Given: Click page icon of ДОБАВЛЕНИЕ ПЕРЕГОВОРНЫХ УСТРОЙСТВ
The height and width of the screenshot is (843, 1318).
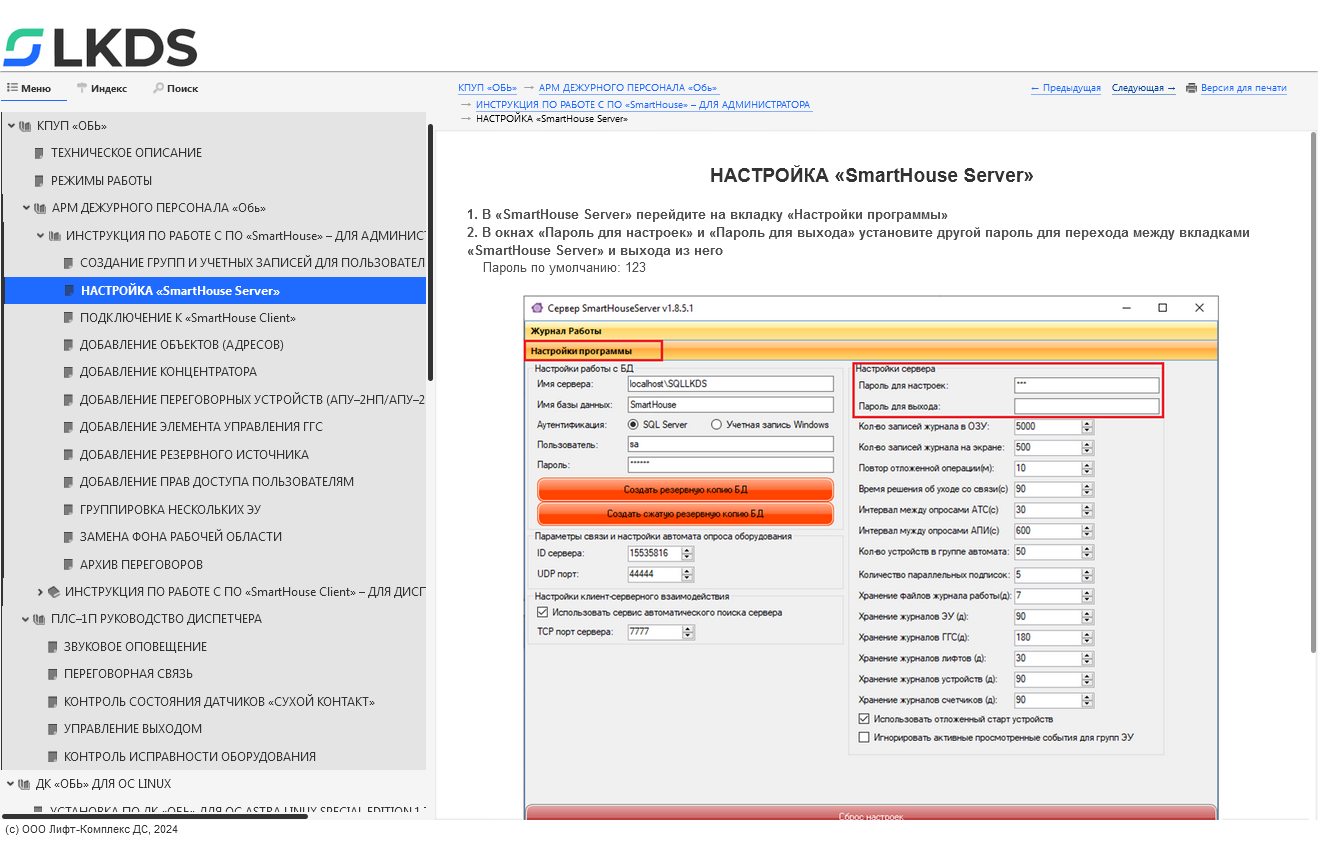Looking at the screenshot, I should [69, 400].
